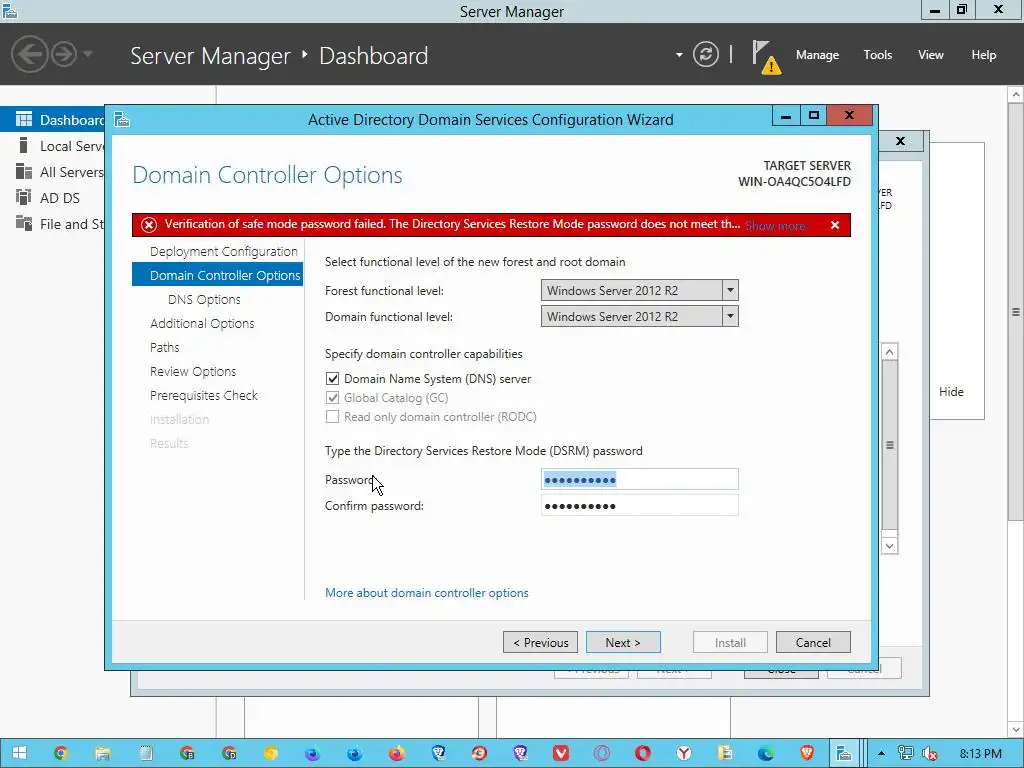Click Read only domain controller (RODC) checkbox
The width and height of the screenshot is (1024, 768).
[332, 417]
